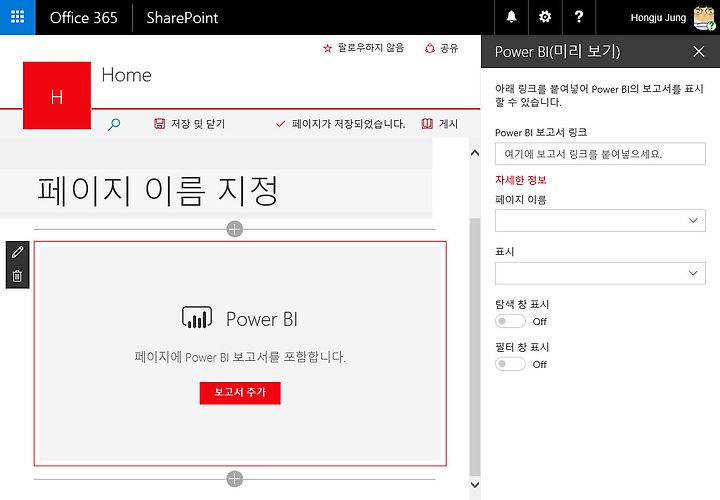Click the 페이지에 Power BI 보고서를 포함합니다 text
The image size is (720, 500).
click(x=240, y=357)
